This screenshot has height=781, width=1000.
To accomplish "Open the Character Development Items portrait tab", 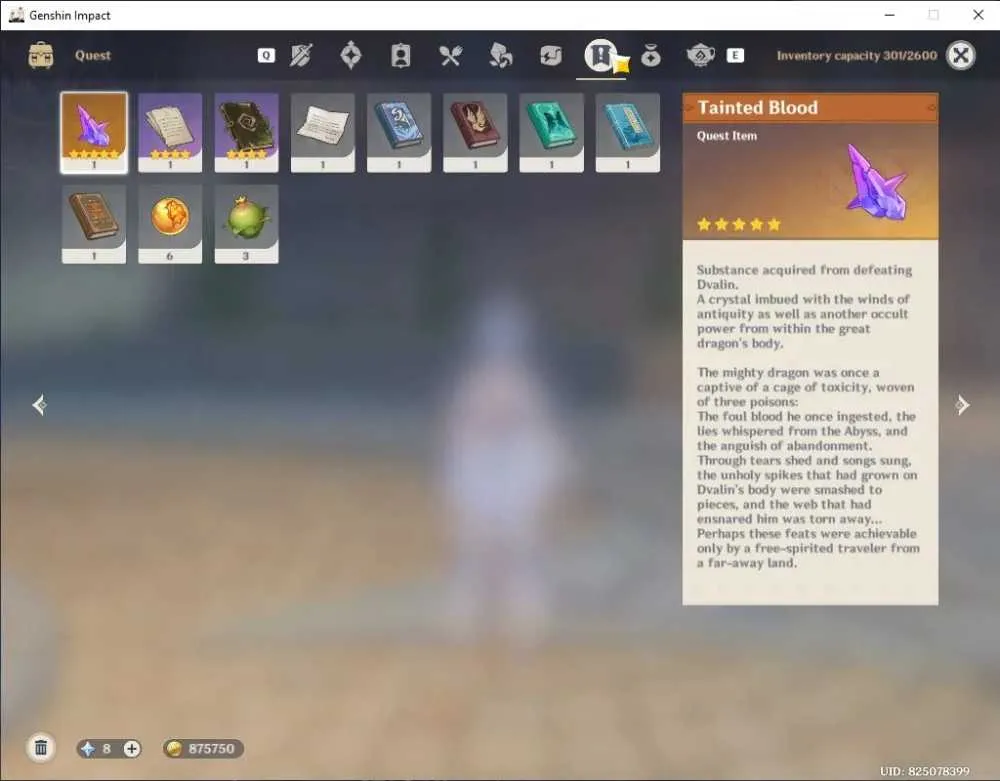I will (x=401, y=55).
